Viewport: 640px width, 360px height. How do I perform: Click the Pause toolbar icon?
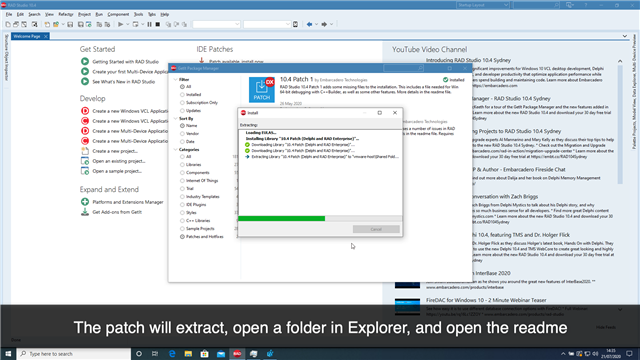(149, 24)
